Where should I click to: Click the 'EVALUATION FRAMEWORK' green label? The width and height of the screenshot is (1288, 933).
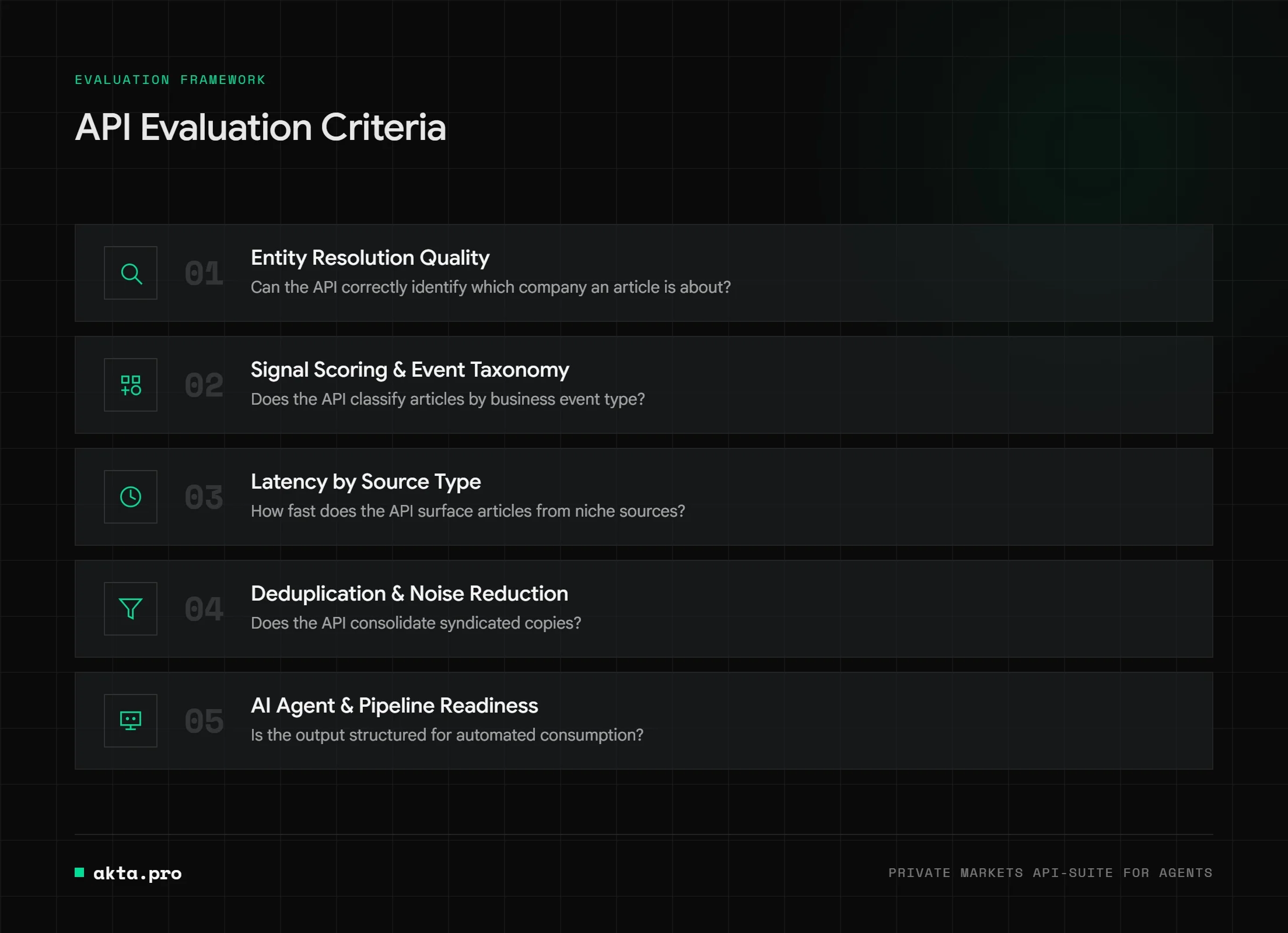tap(170, 80)
